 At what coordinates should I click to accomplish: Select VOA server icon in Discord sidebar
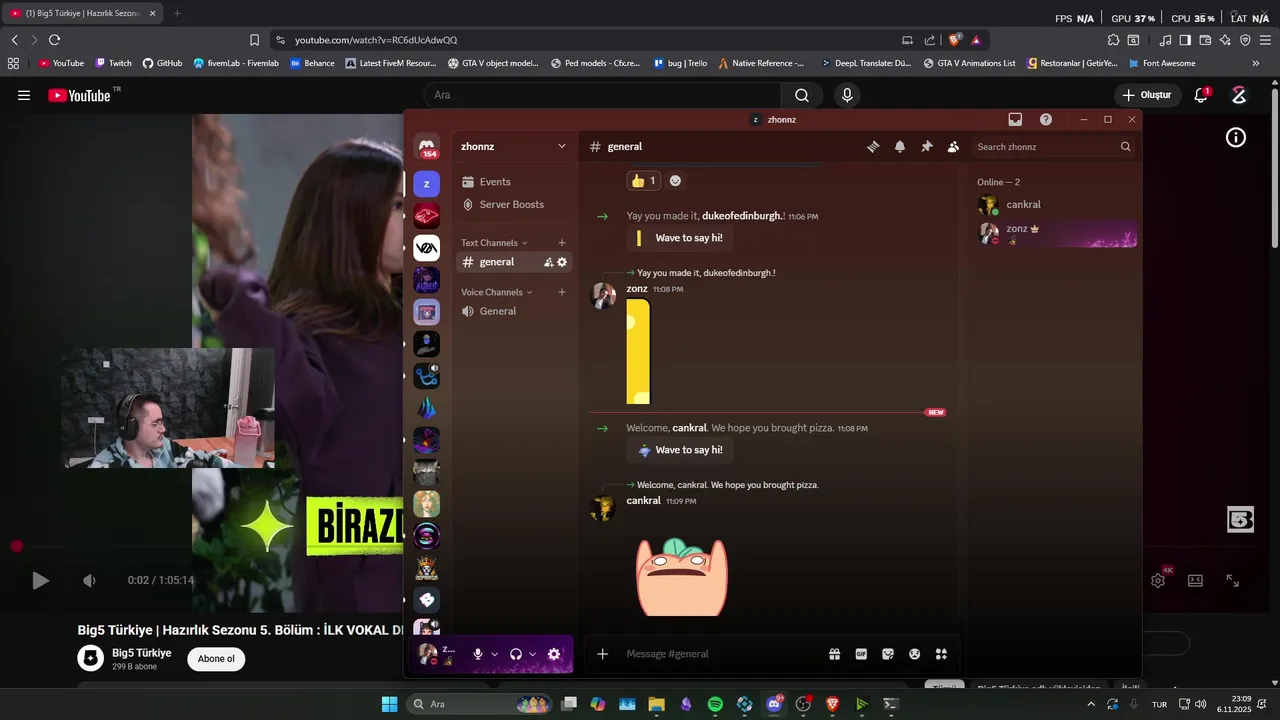427,248
